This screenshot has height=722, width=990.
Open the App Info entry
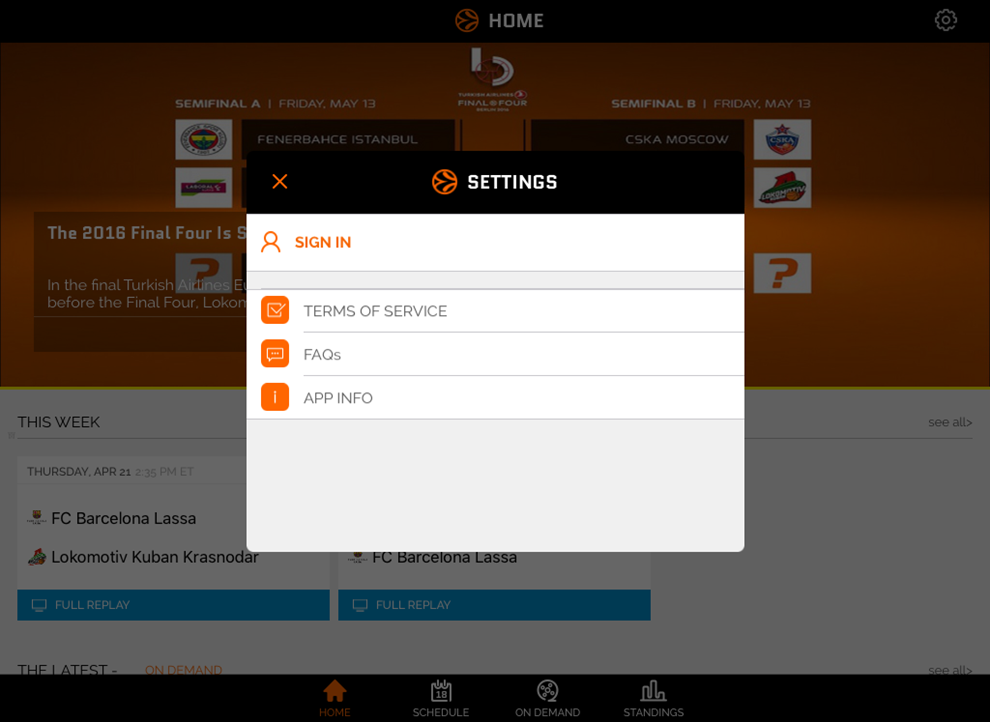coord(495,398)
